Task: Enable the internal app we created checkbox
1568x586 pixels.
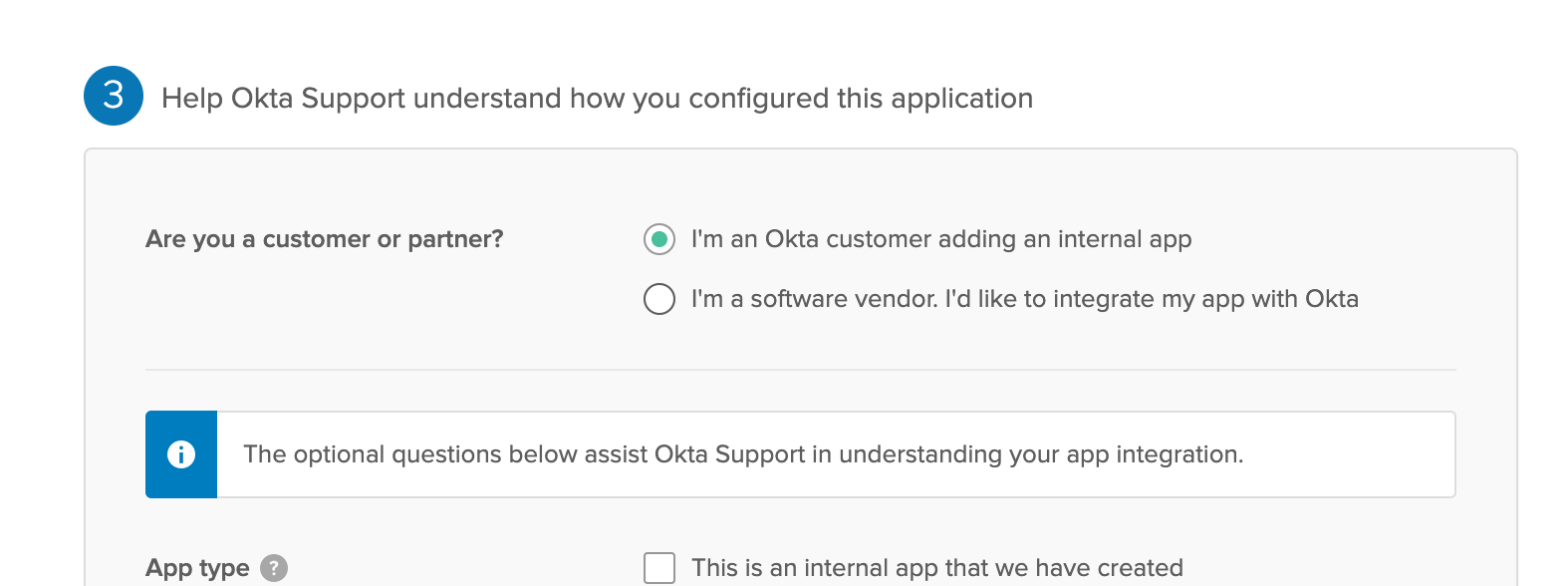Action: 659,568
